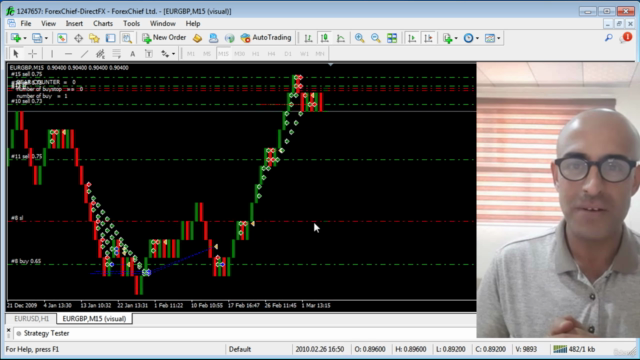640x360 pixels.
Task: Open the Charts menu
Action: pos(102,24)
